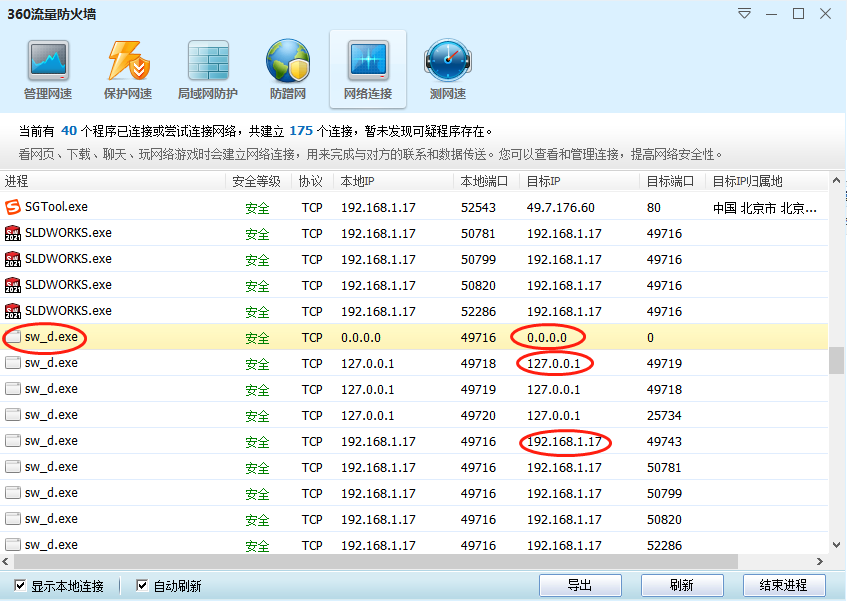The height and width of the screenshot is (603, 847).
Task: Sort by 安全等级 column header
Action: click(x=257, y=181)
